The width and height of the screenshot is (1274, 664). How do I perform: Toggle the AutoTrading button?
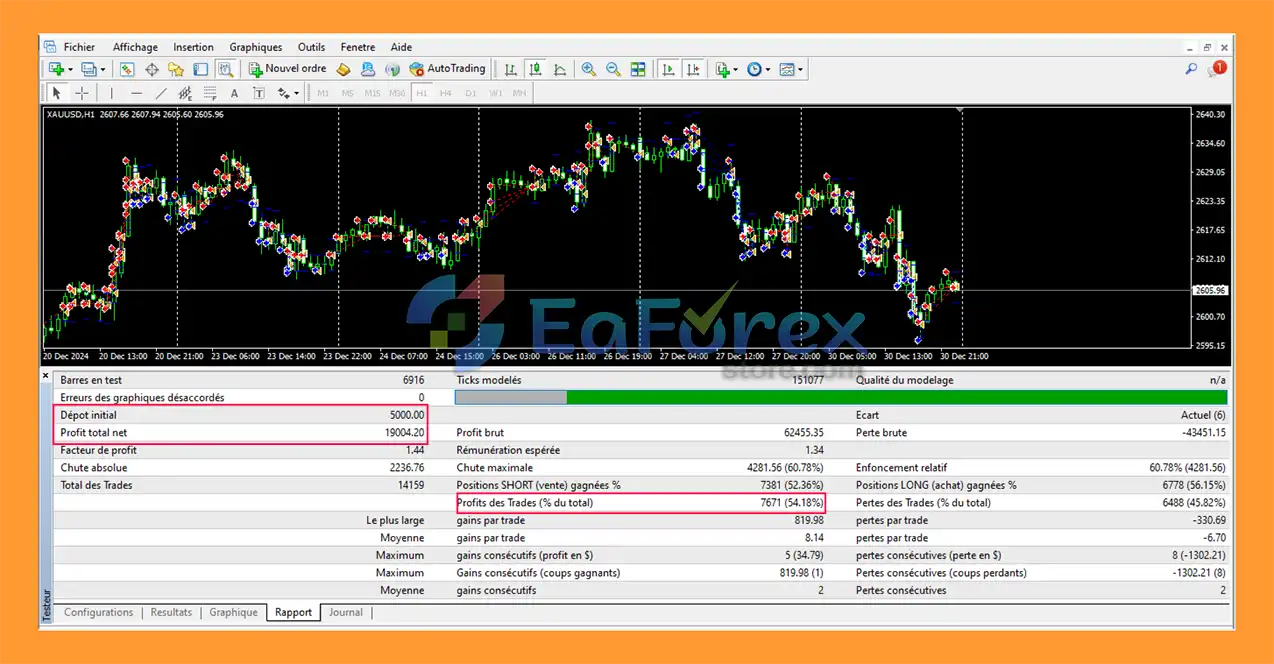(x=448, y=69)
